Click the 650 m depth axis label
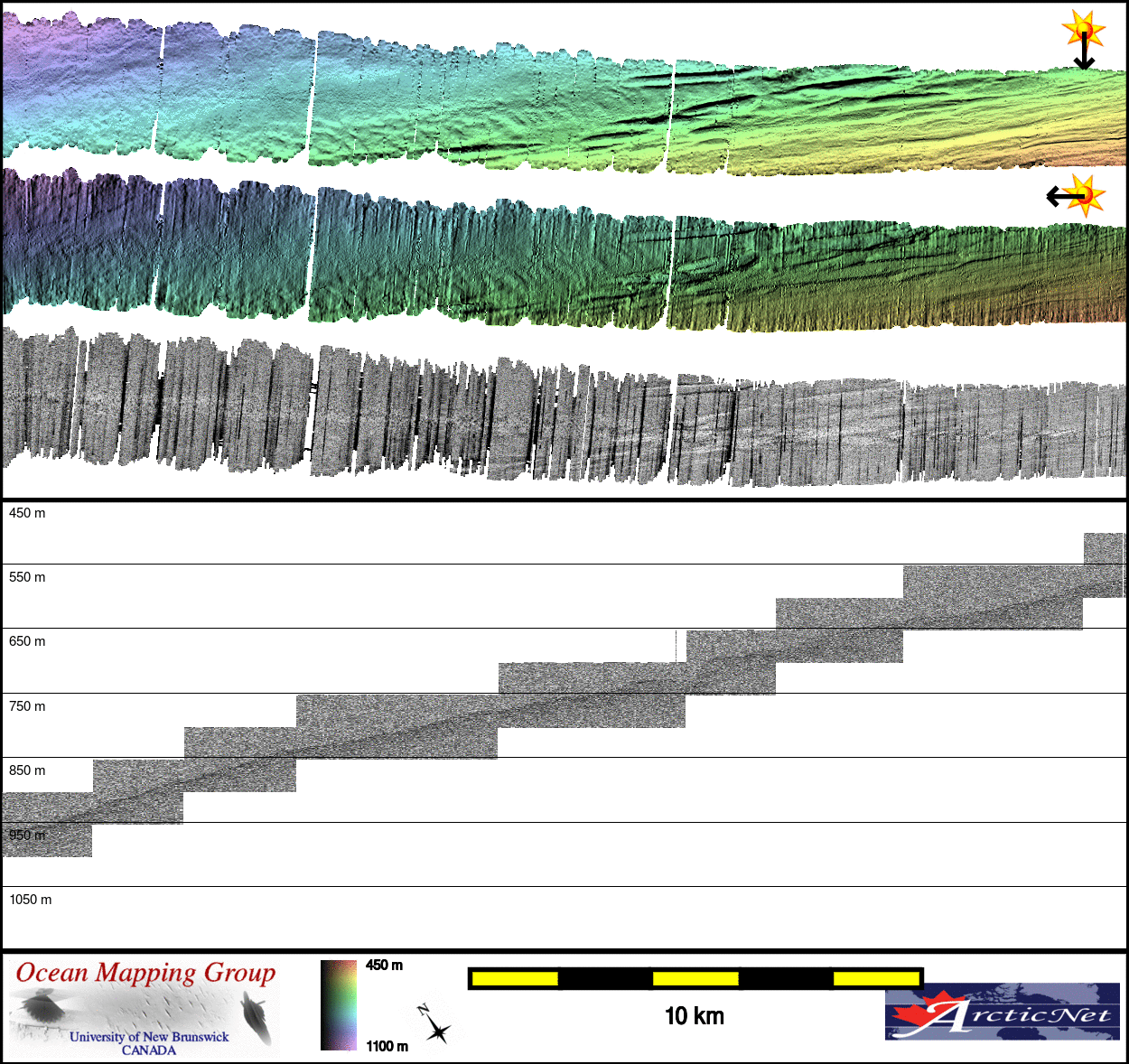1129x1064 pixels. point(27,641)
